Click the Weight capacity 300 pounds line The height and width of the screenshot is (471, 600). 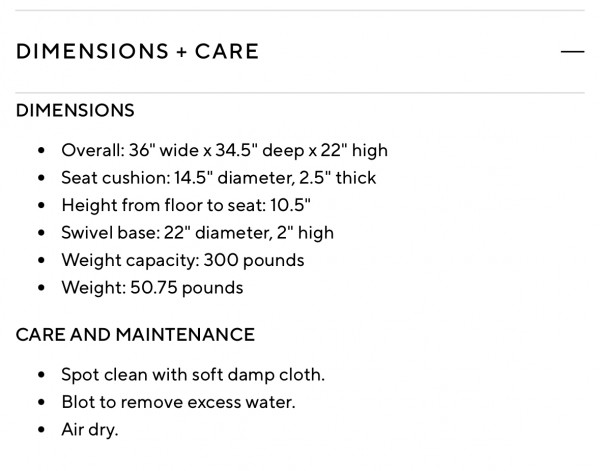click(182, 260)
